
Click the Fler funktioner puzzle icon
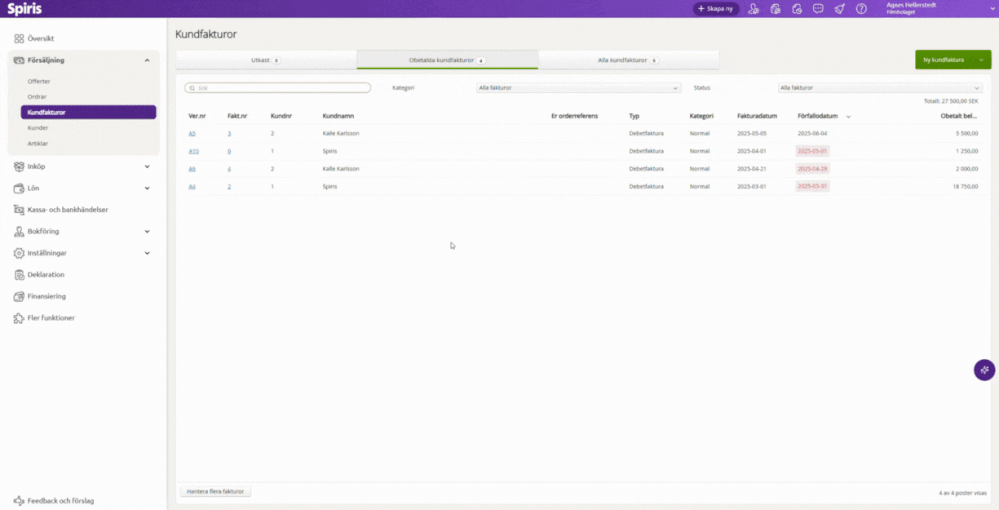coord(19,318)
